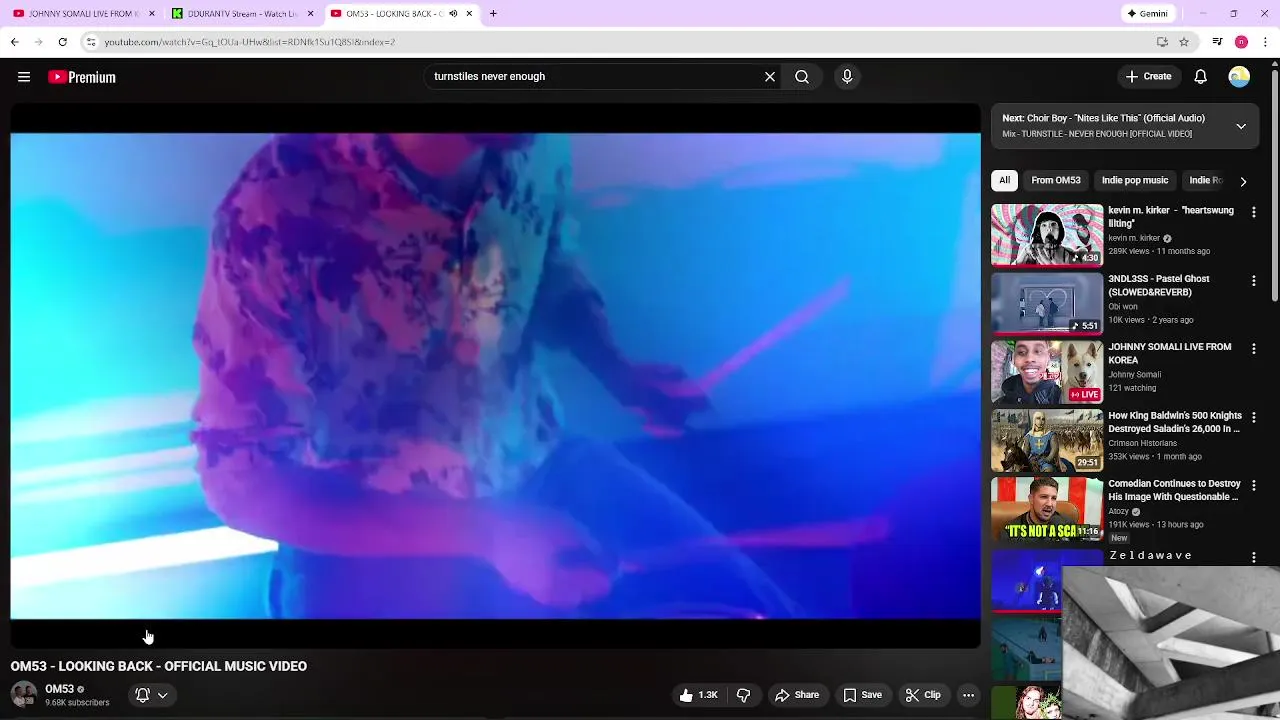This screenshot has width=1280, height=720.
Task: Click Crimson Historians channel name
Action: pos(1142,443)
